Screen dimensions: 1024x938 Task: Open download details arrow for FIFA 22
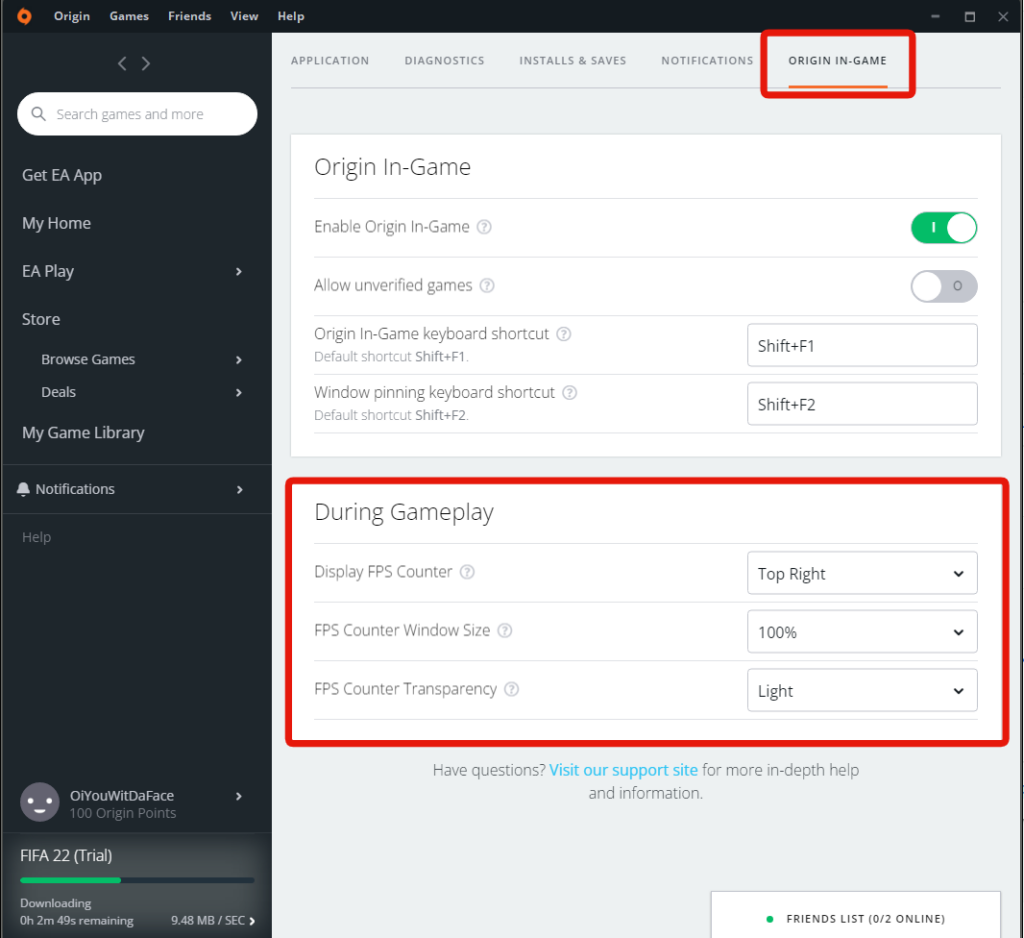[252, 921]
